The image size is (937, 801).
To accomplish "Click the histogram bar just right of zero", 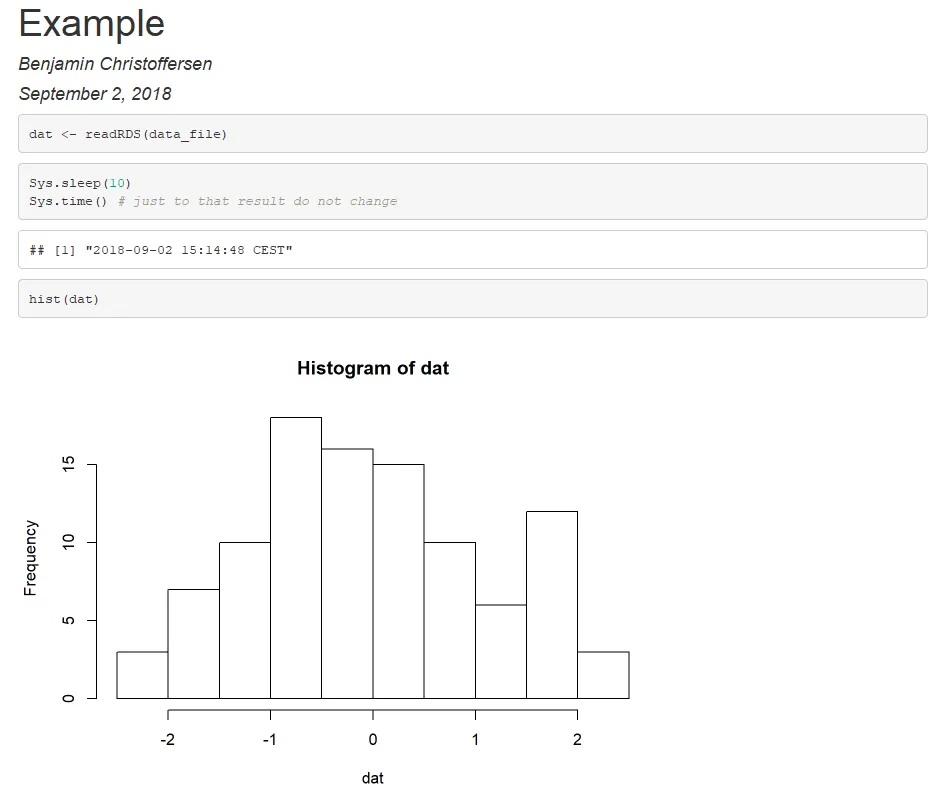I will pos(398,581).
